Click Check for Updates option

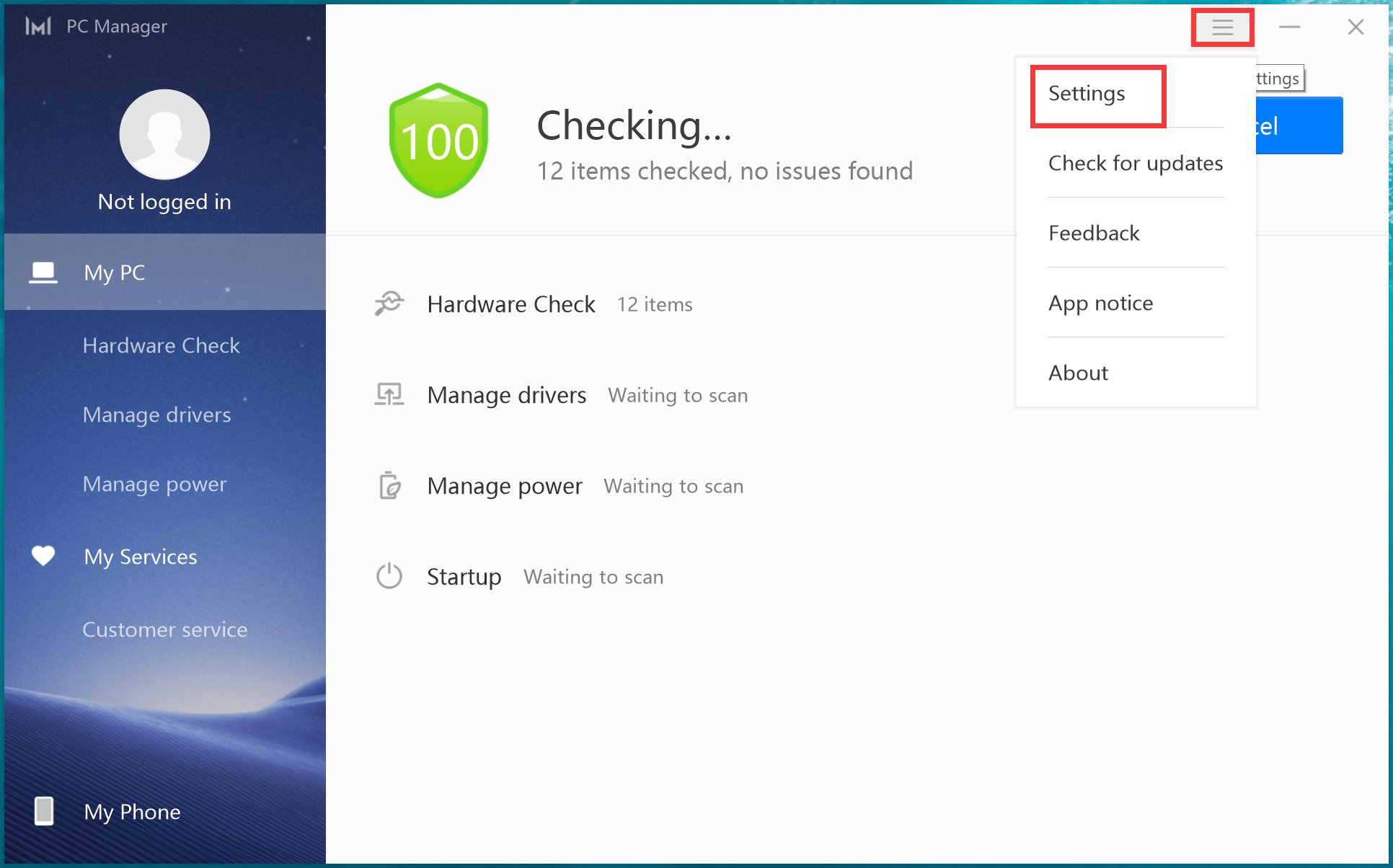coord(1135,163)
